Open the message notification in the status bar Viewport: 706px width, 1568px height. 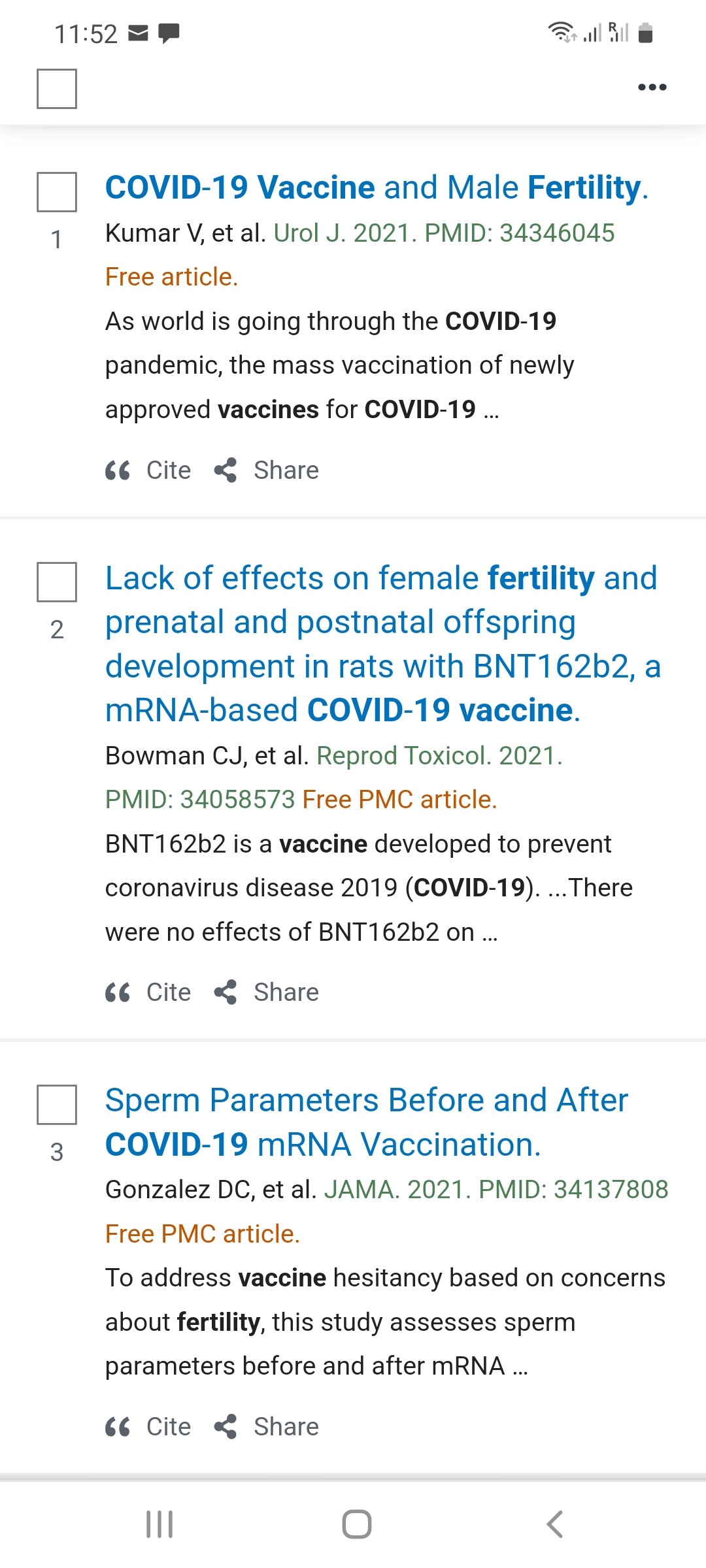169,33
